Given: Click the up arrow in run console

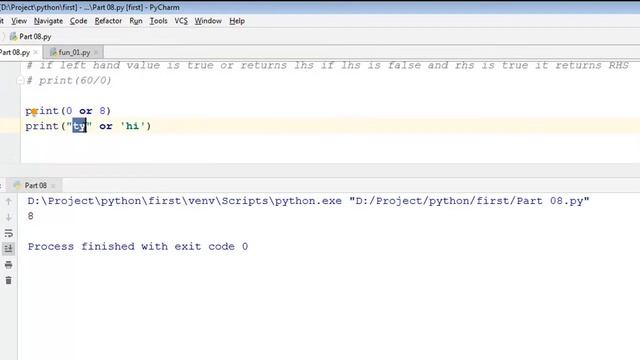Looking at the screenshot, I should [9, 201].
